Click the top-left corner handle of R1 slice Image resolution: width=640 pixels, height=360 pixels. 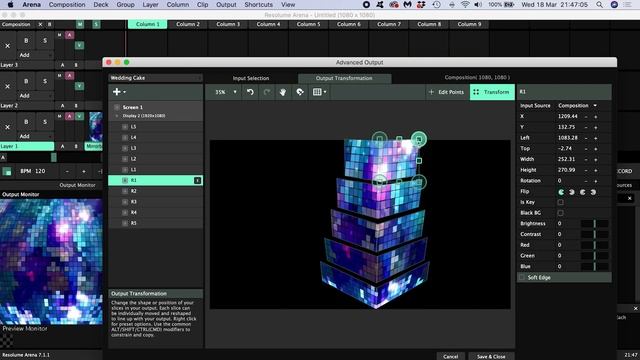coord(380,139)
